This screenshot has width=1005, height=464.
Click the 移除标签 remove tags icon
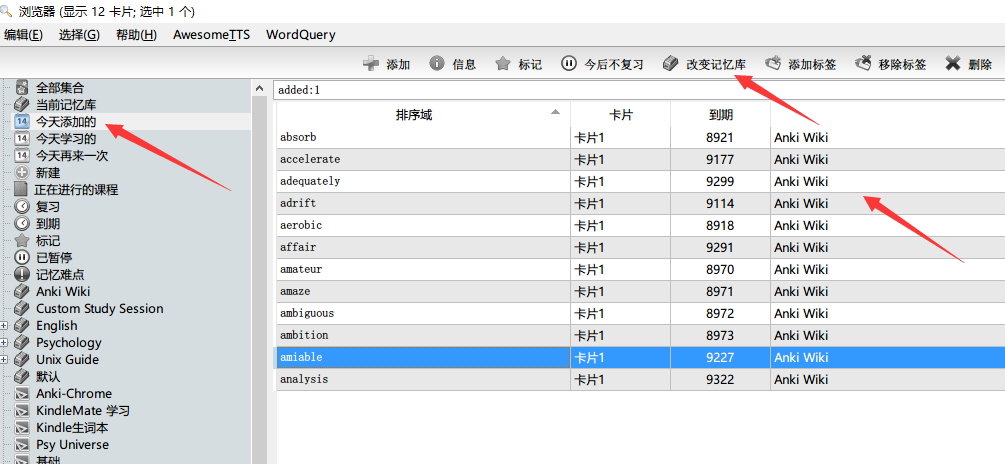pos(863,64)
